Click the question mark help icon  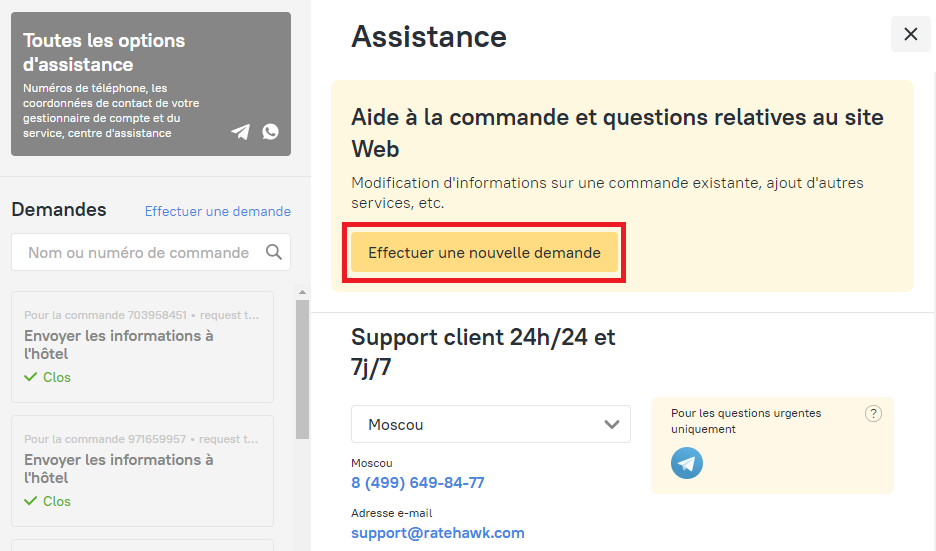[x=873, y=414]
